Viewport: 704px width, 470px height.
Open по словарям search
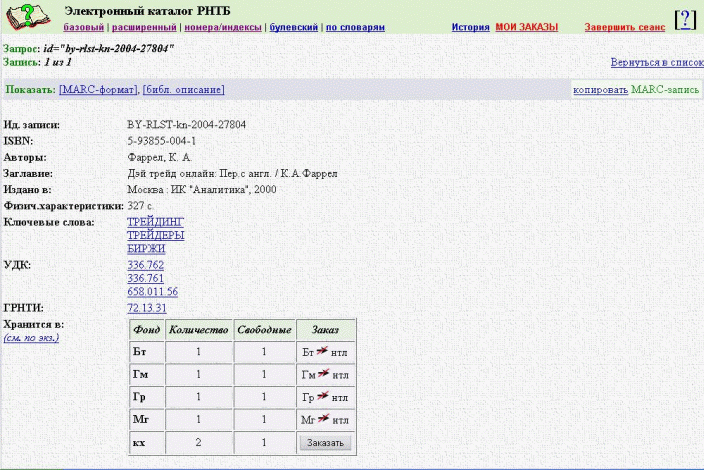point(356,27)
